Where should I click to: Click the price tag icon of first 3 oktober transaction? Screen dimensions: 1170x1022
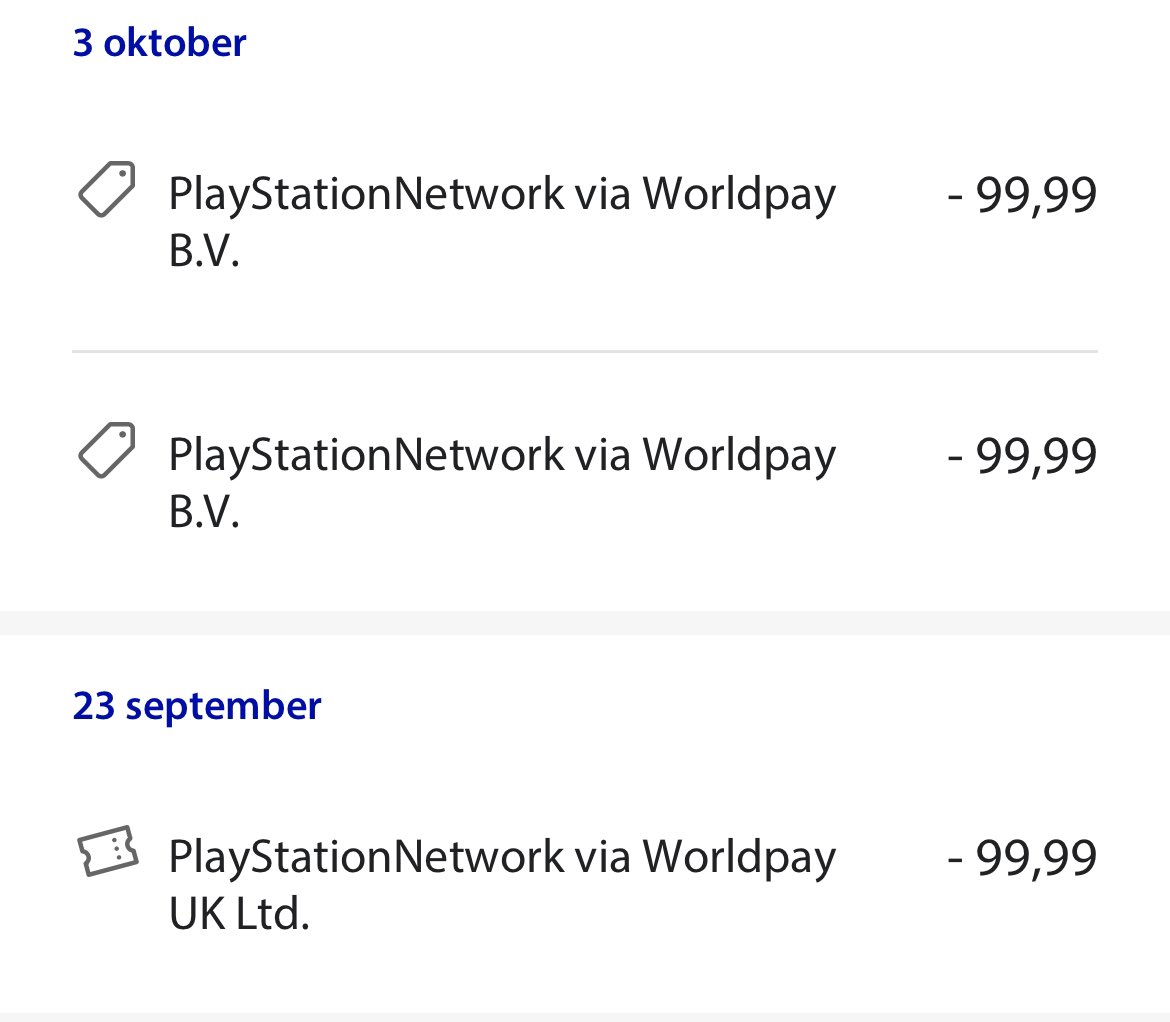[107, 189]
